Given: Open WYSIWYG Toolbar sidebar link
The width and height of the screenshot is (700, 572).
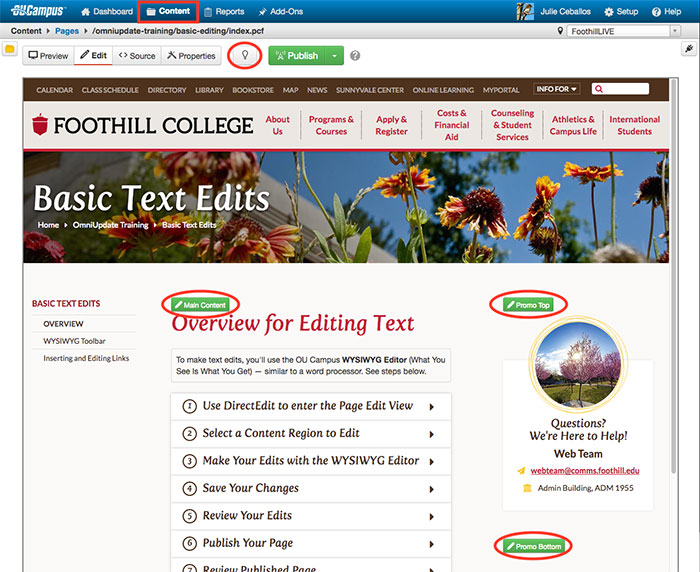Looking at the screenshot, I should 74,341.
